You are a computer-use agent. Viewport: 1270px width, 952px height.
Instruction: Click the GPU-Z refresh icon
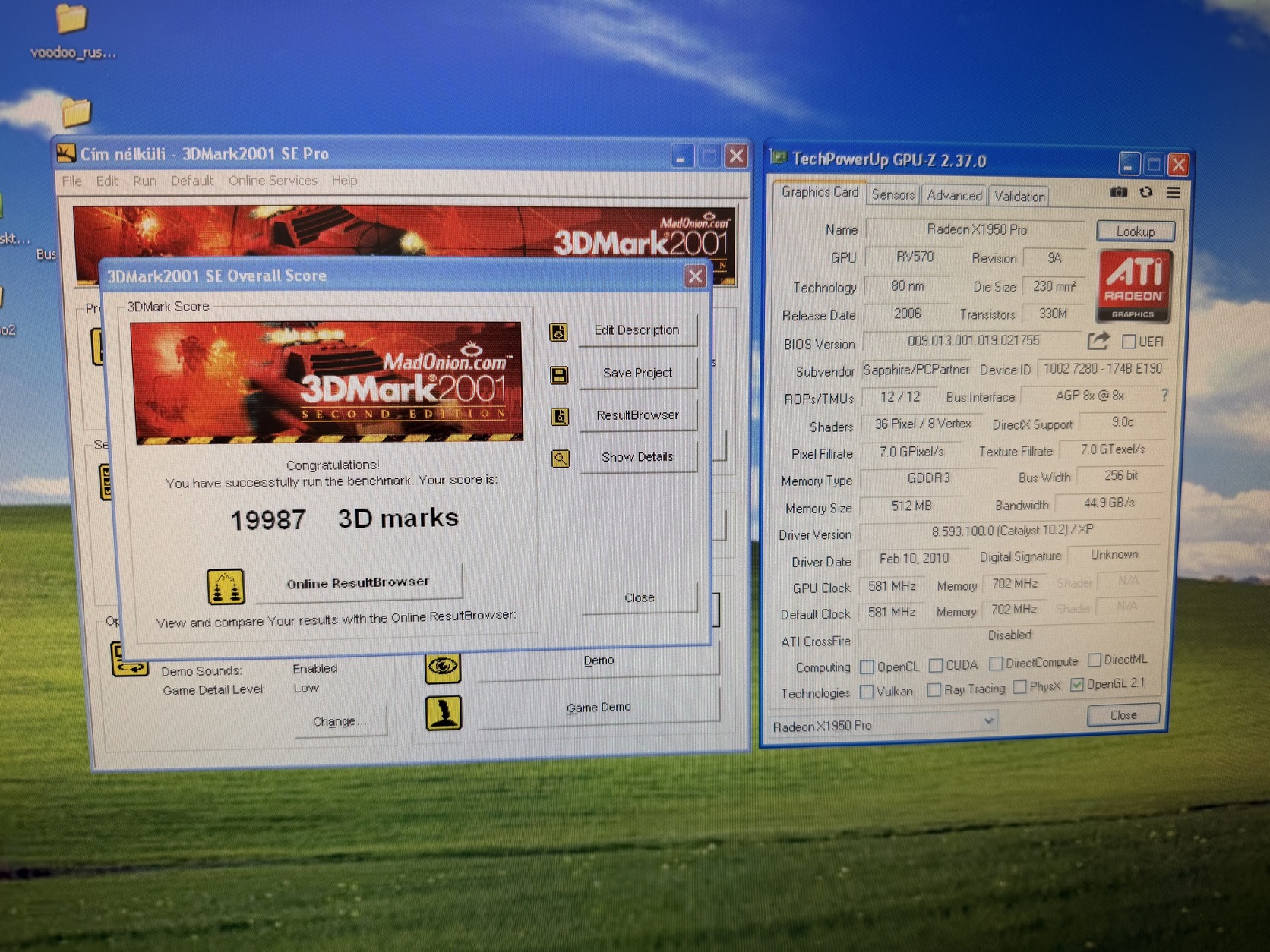point(1145,192)
